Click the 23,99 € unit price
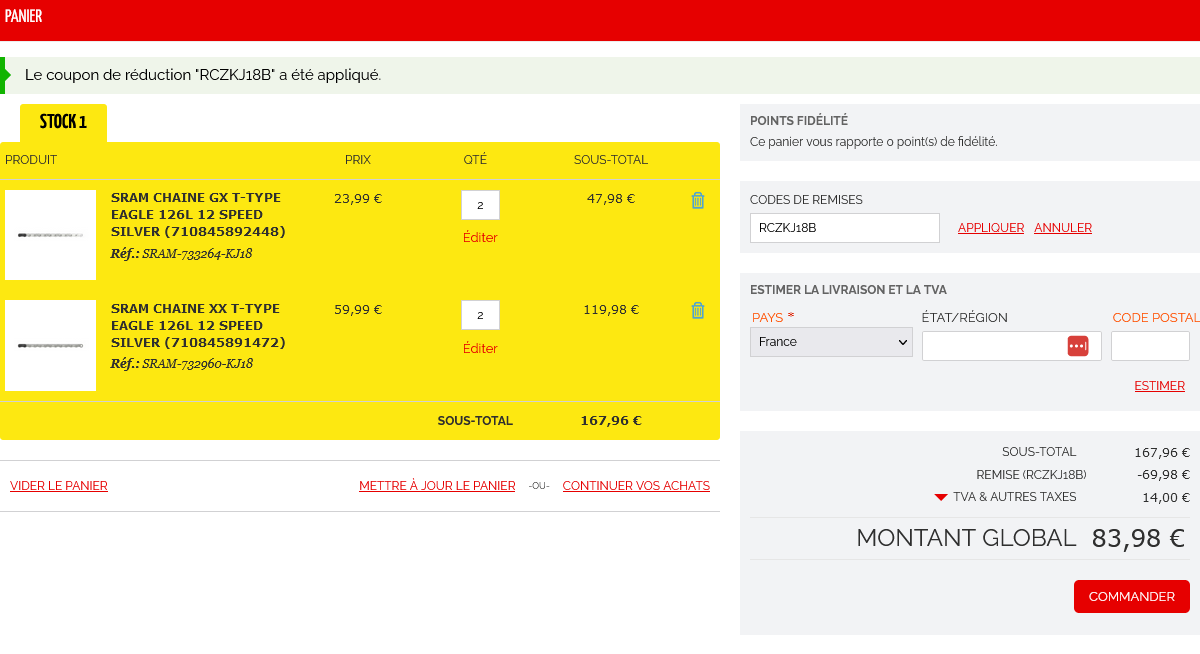1200x654 pixels. (x=358, y=199)
